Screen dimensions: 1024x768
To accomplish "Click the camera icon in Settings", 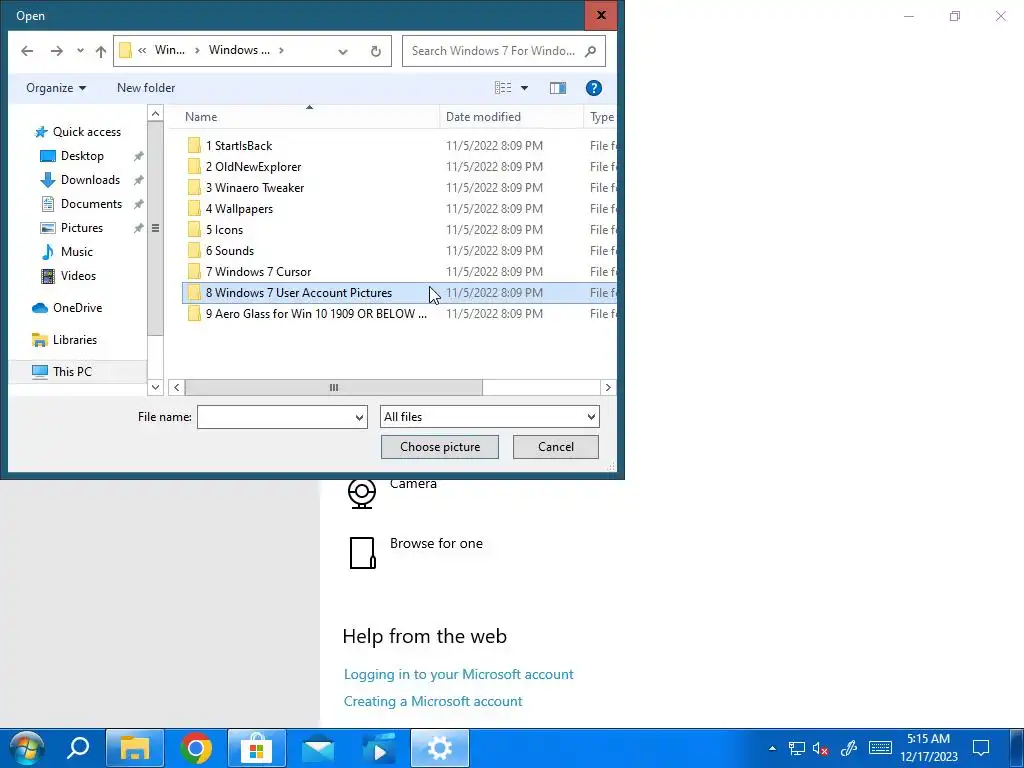I will point(362,493).
